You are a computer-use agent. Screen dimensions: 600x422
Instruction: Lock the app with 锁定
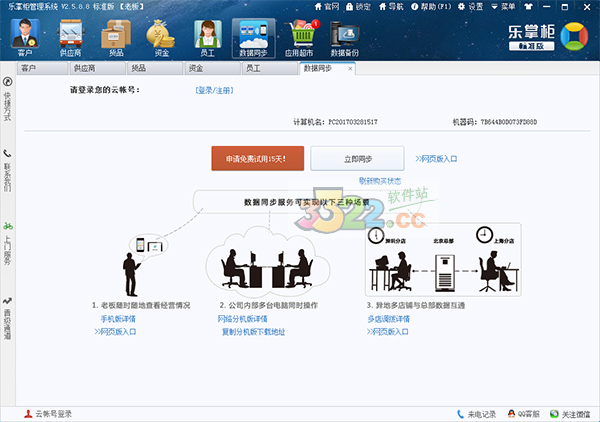coord(359,7)
